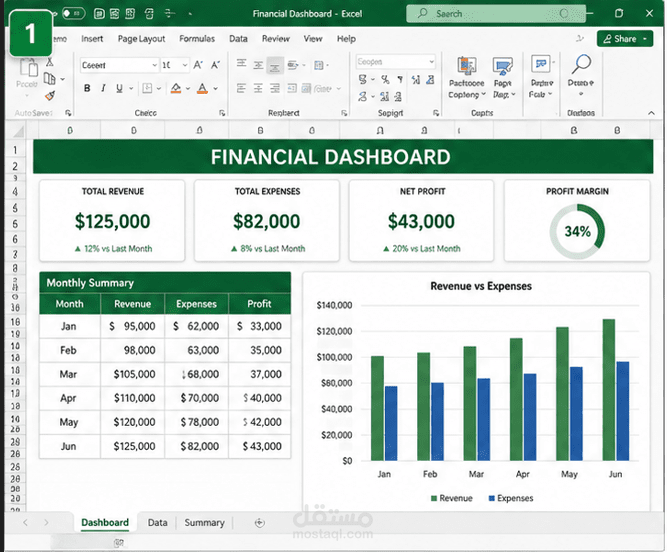Open the font color dropdown arrow
667x552 pixels.
(215, 88)
